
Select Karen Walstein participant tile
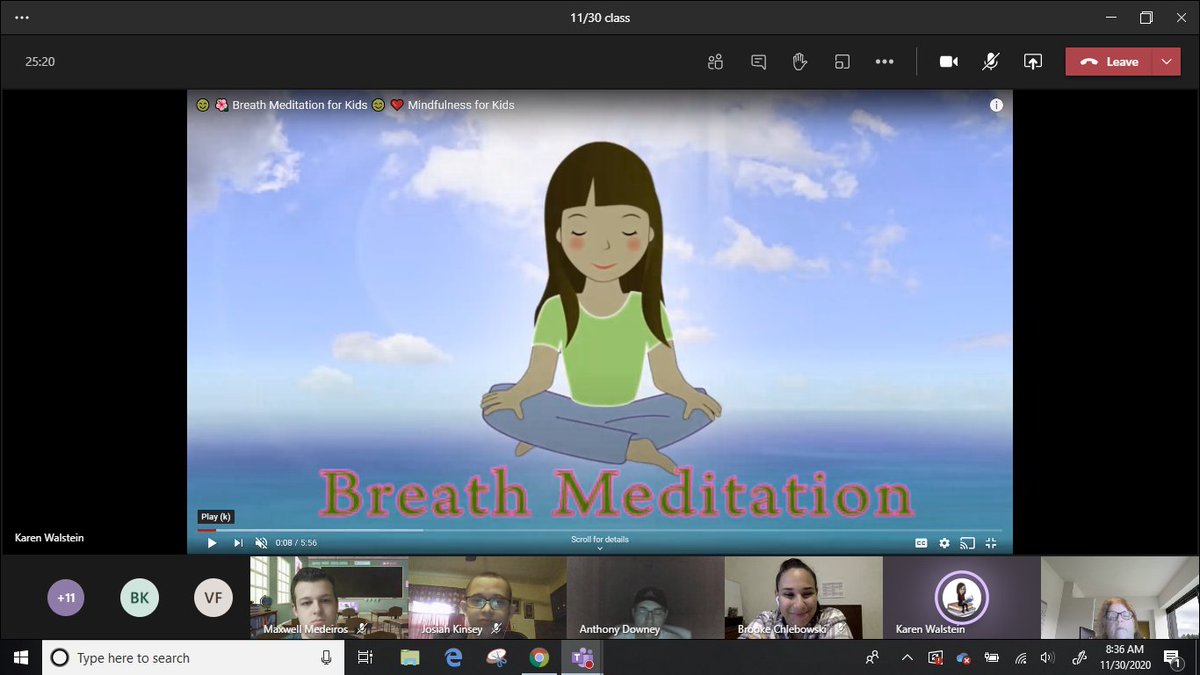pyautogui.click(x=961, y=598)
